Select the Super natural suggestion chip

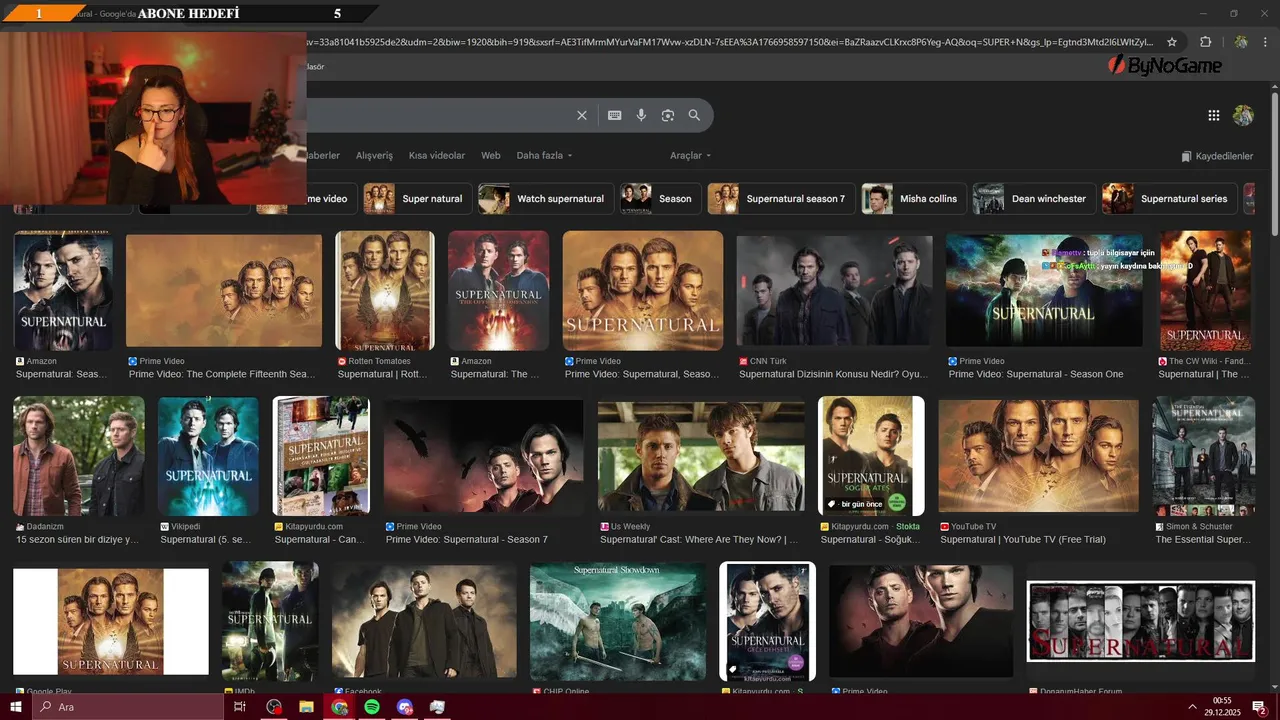pos(417,198)
